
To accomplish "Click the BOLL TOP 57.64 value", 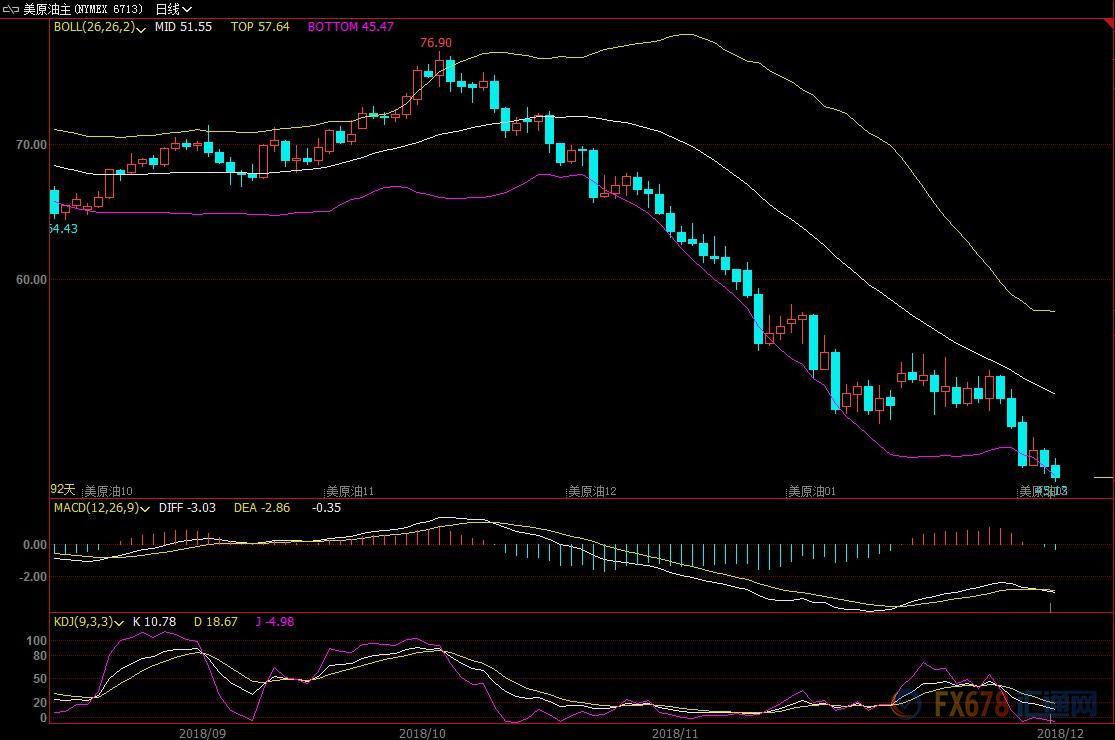I will coord(260,27).
